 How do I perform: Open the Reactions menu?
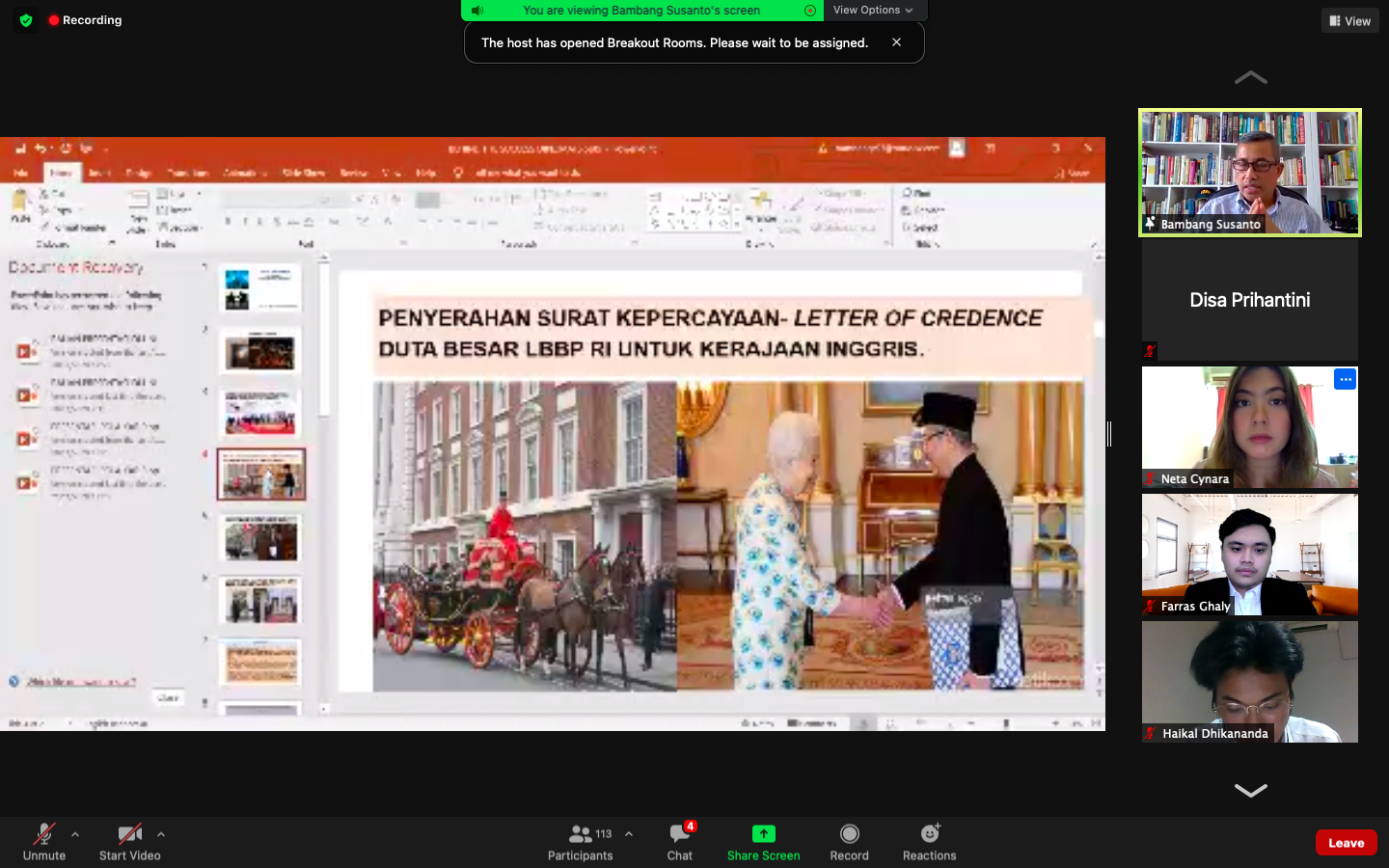pyautogui.click(x=929, y=841)
